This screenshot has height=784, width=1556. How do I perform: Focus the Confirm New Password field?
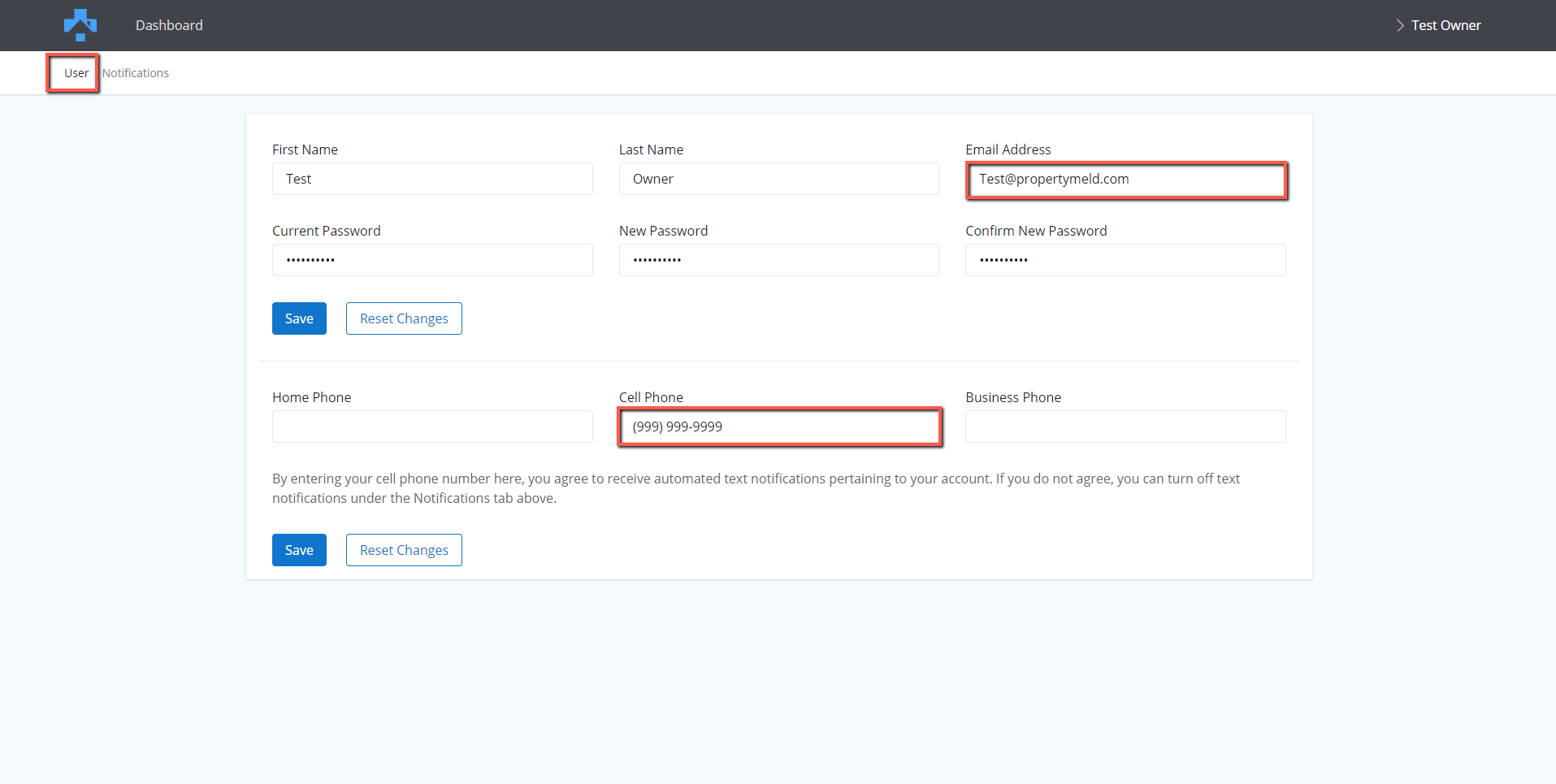[x=1125, y=260]
